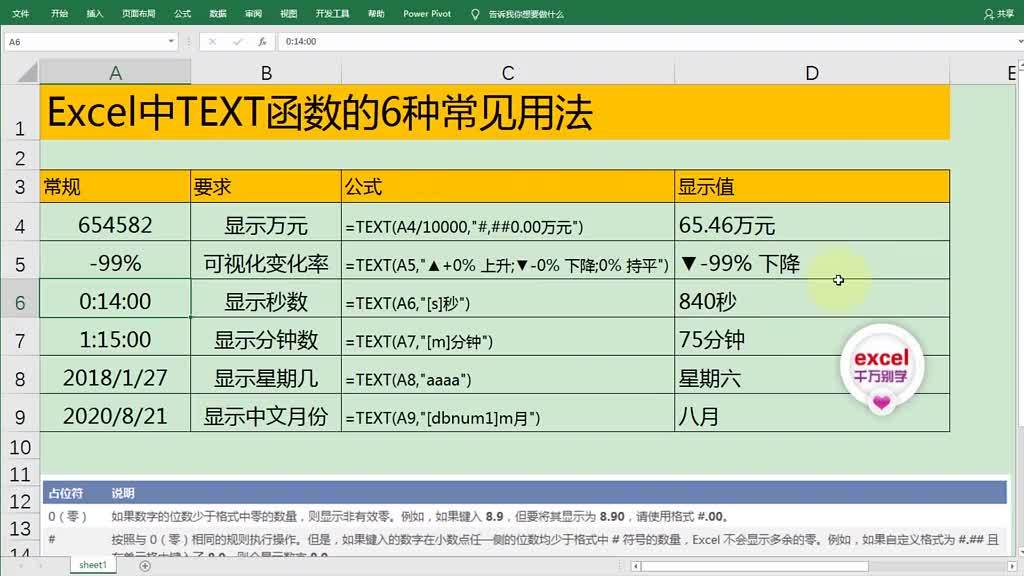Select column header D
The height and width of the screenshot is (576, 1024).
[x=811, y=72]
